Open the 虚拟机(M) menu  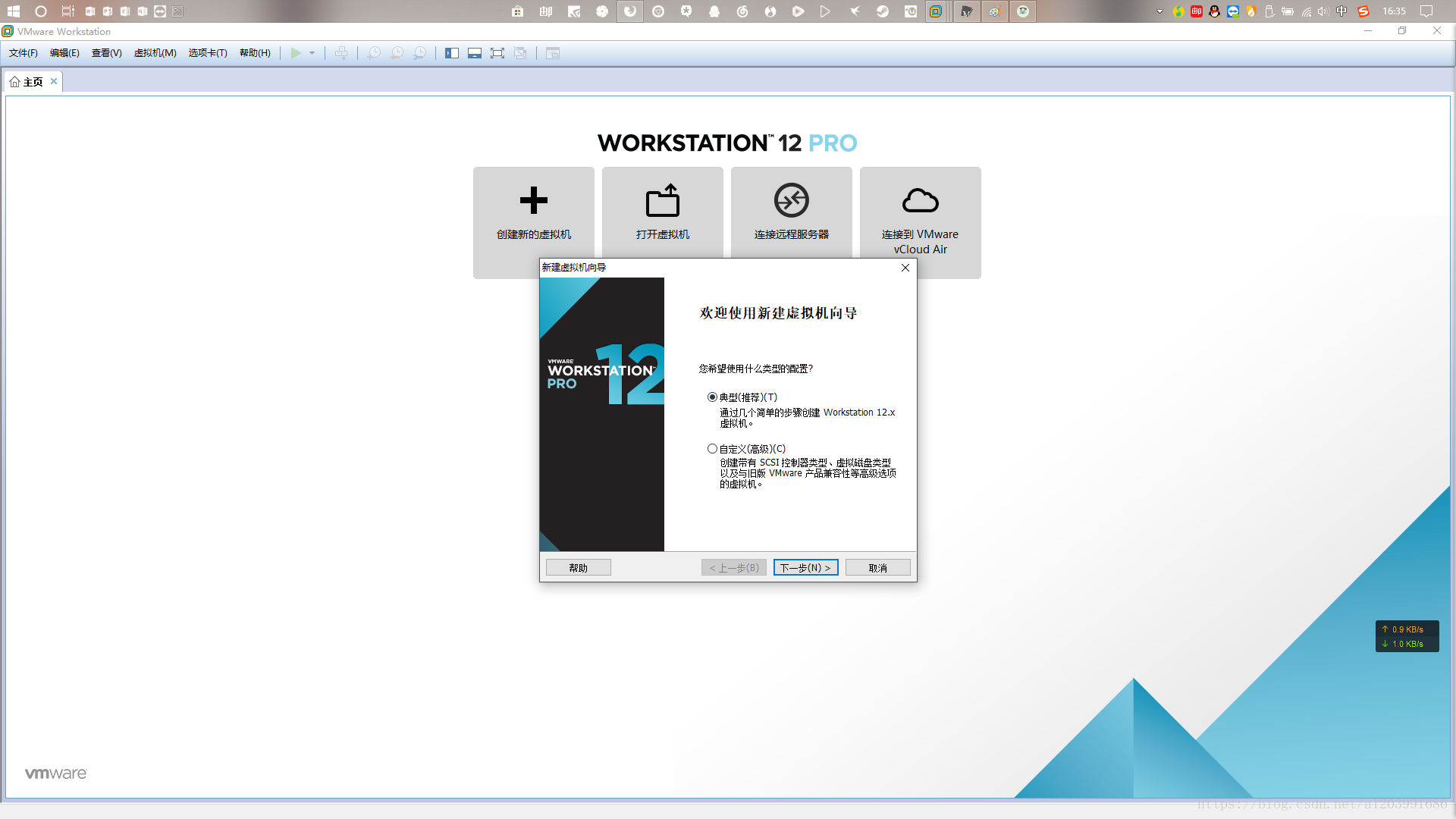point(155,53)
